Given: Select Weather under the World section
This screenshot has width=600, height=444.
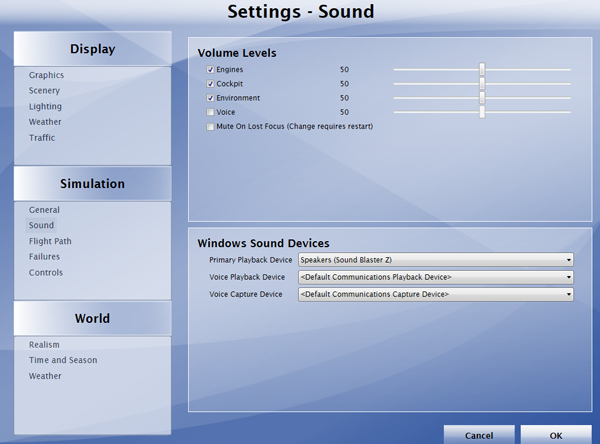Looking at the screenshot, I should point(45,376).
